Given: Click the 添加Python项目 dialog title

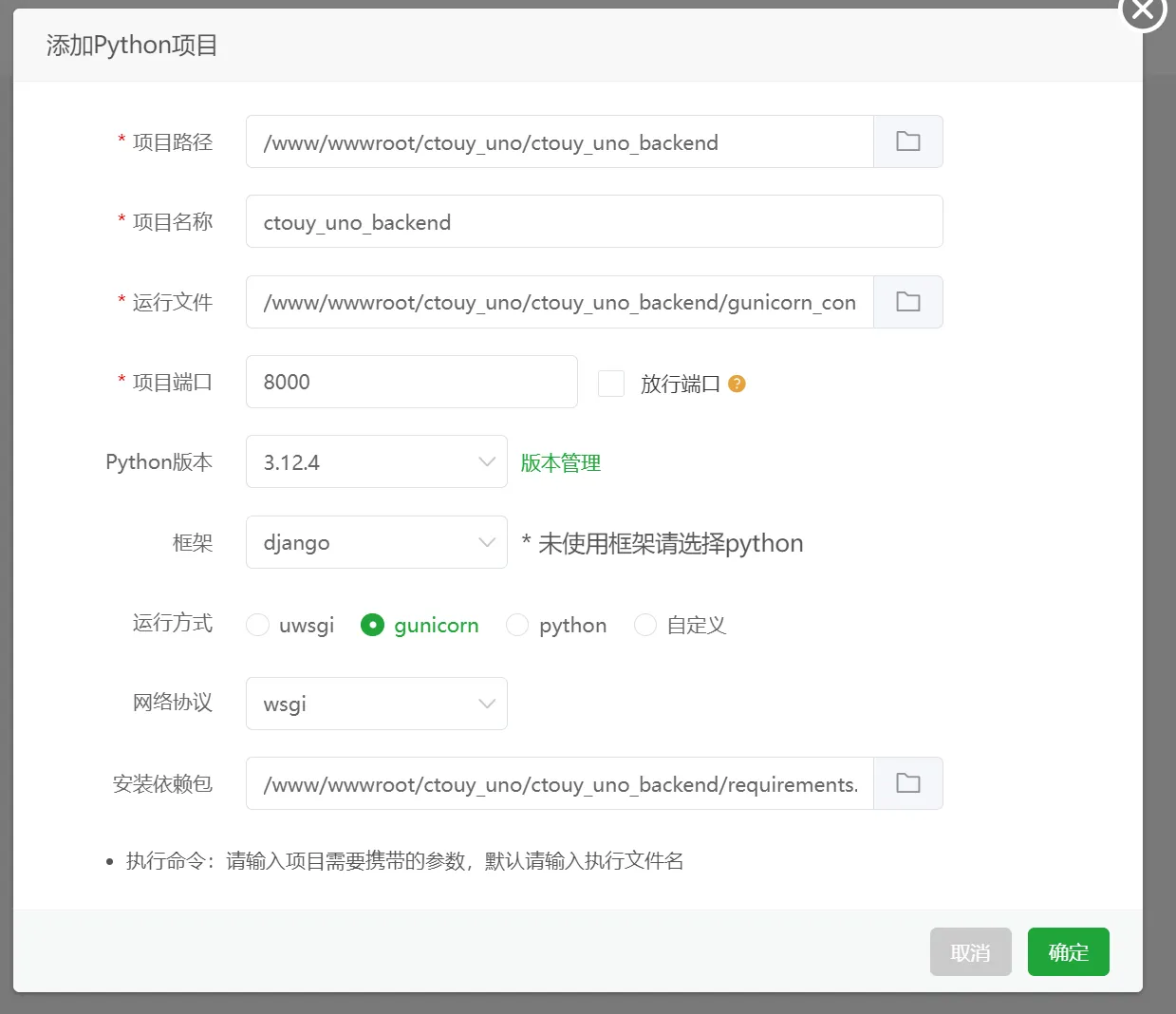Looking at the screenshot, I should coord(132,45).
